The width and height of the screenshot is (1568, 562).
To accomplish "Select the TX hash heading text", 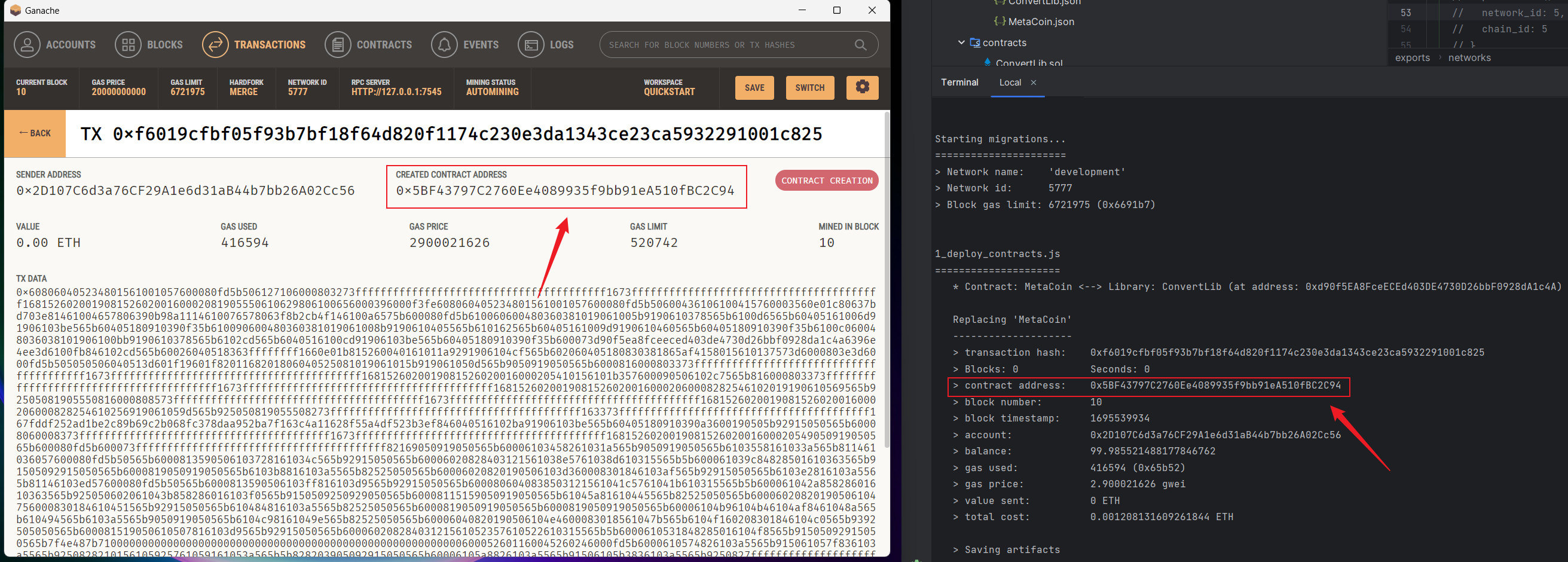I will click(451, 134).
